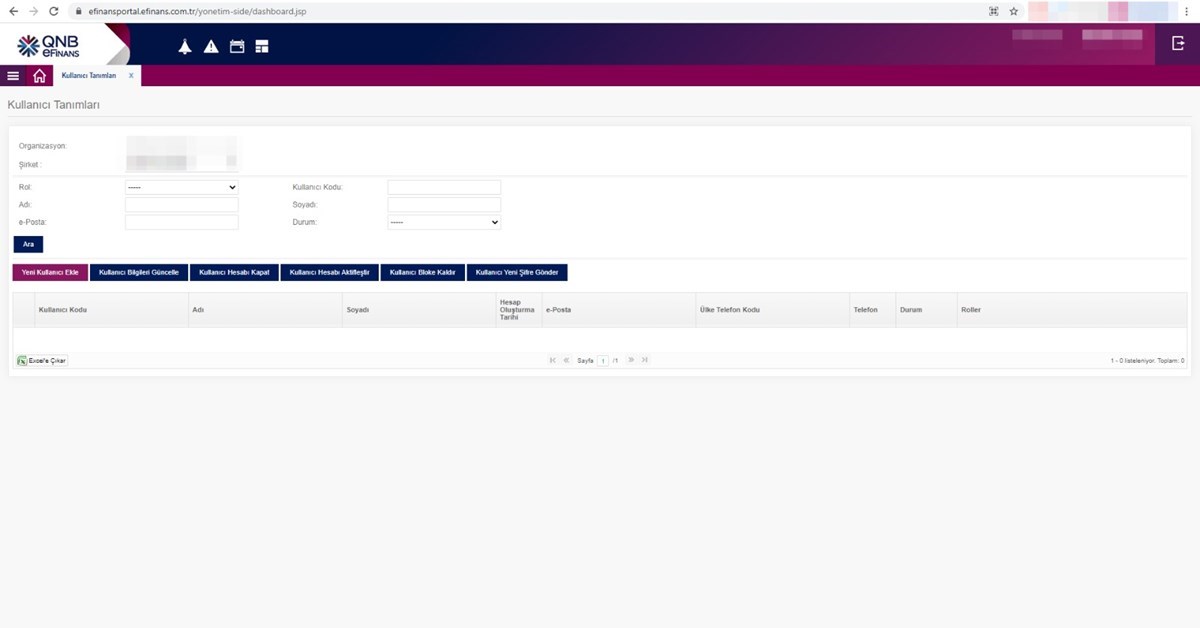Click the QR code icon in address bar

pos(994,11)
